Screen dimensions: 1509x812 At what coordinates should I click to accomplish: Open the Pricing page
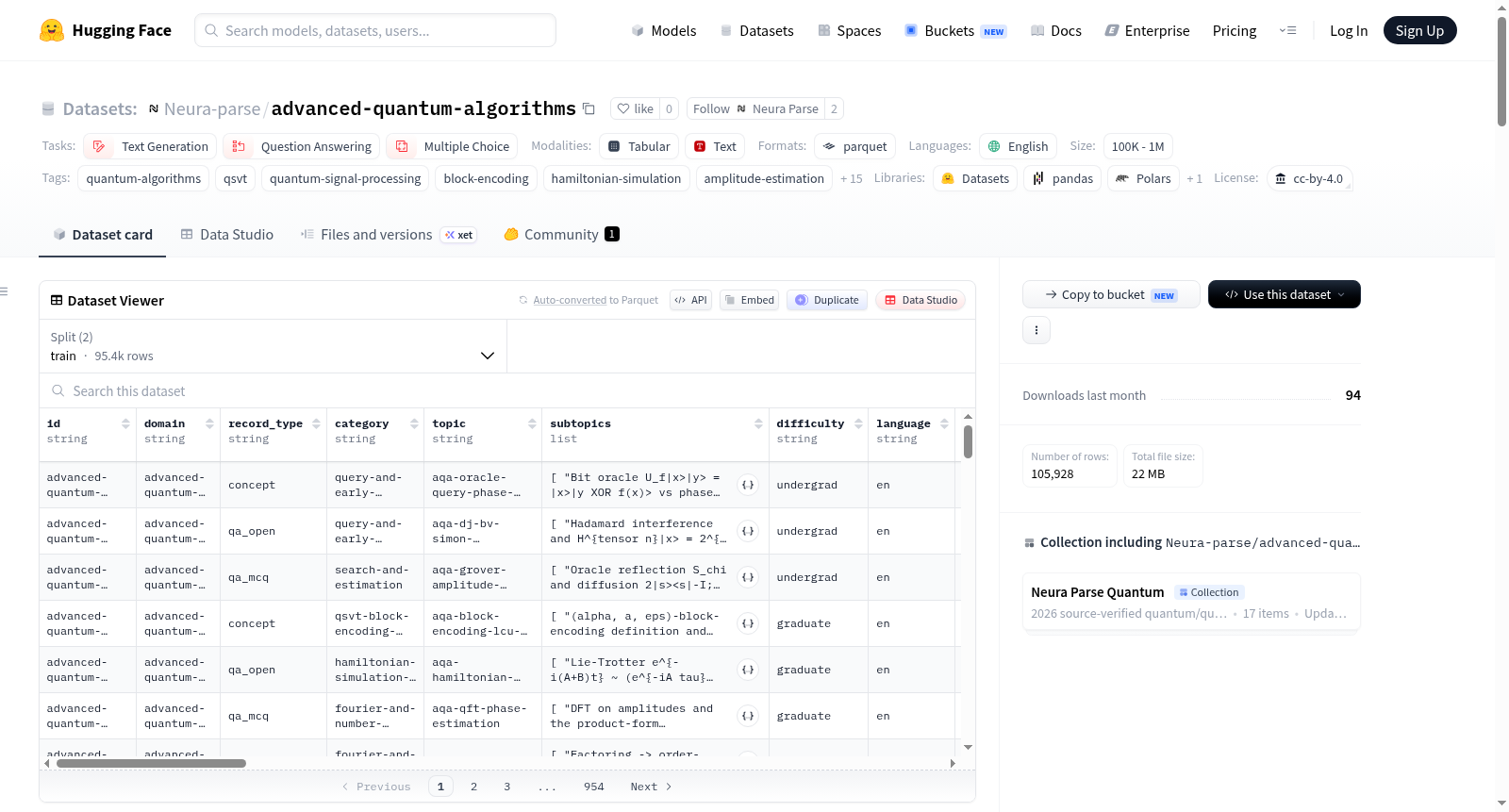[x=1235, y=30]
